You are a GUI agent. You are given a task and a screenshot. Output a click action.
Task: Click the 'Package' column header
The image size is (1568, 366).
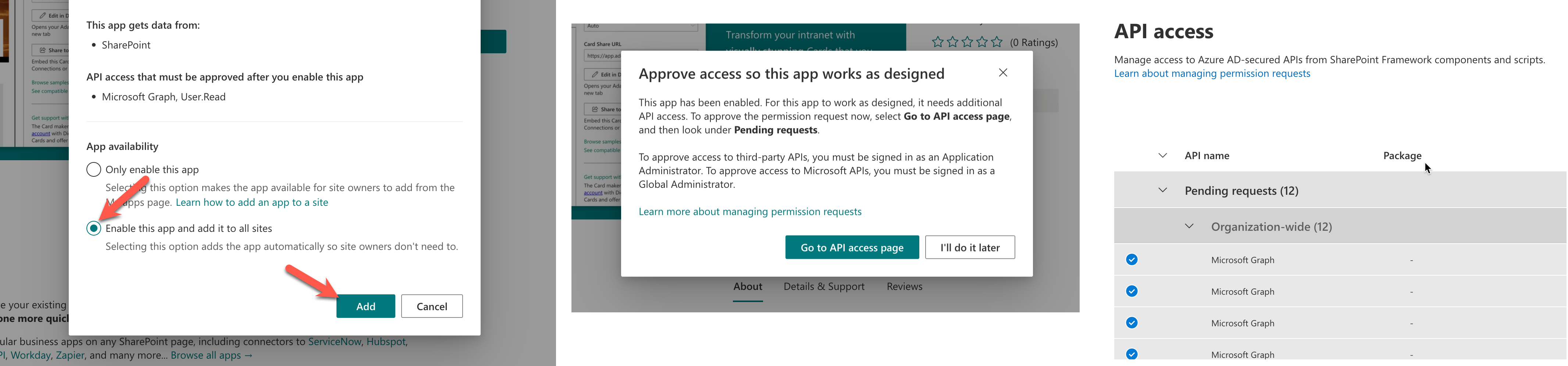(1403, 156)
